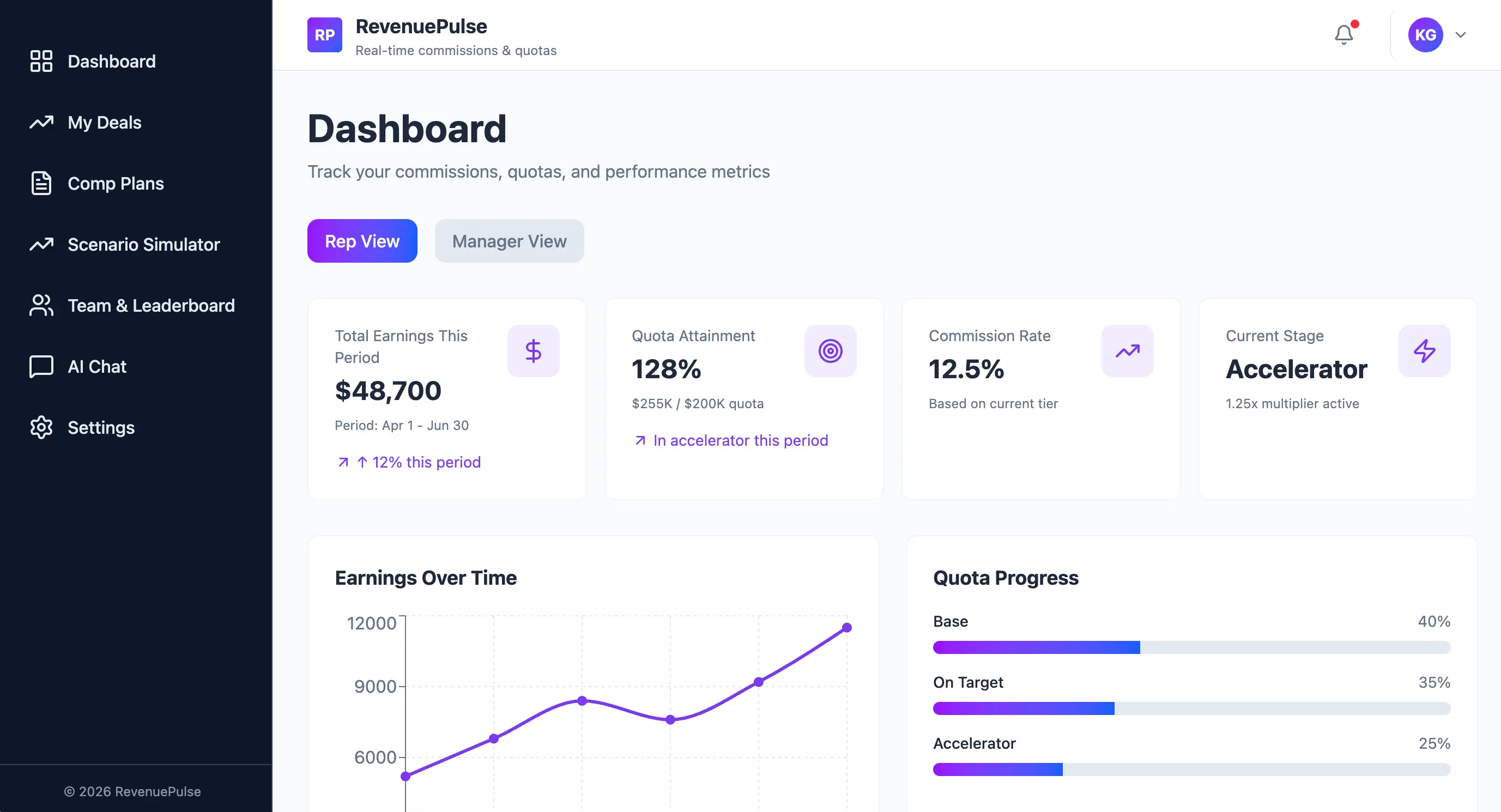The image size is (1501, 812).
Task: Switch to the Manager View tab
Action: [x=509, y=241]
